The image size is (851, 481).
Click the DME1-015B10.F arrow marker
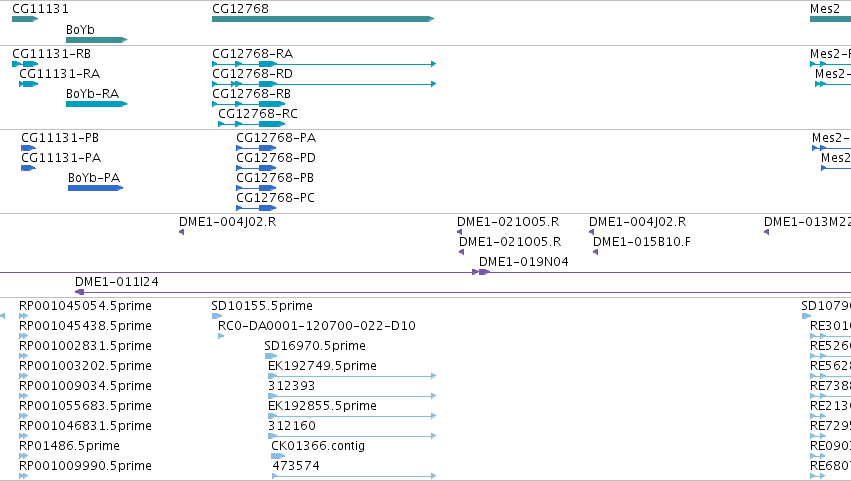coord(595,252)
